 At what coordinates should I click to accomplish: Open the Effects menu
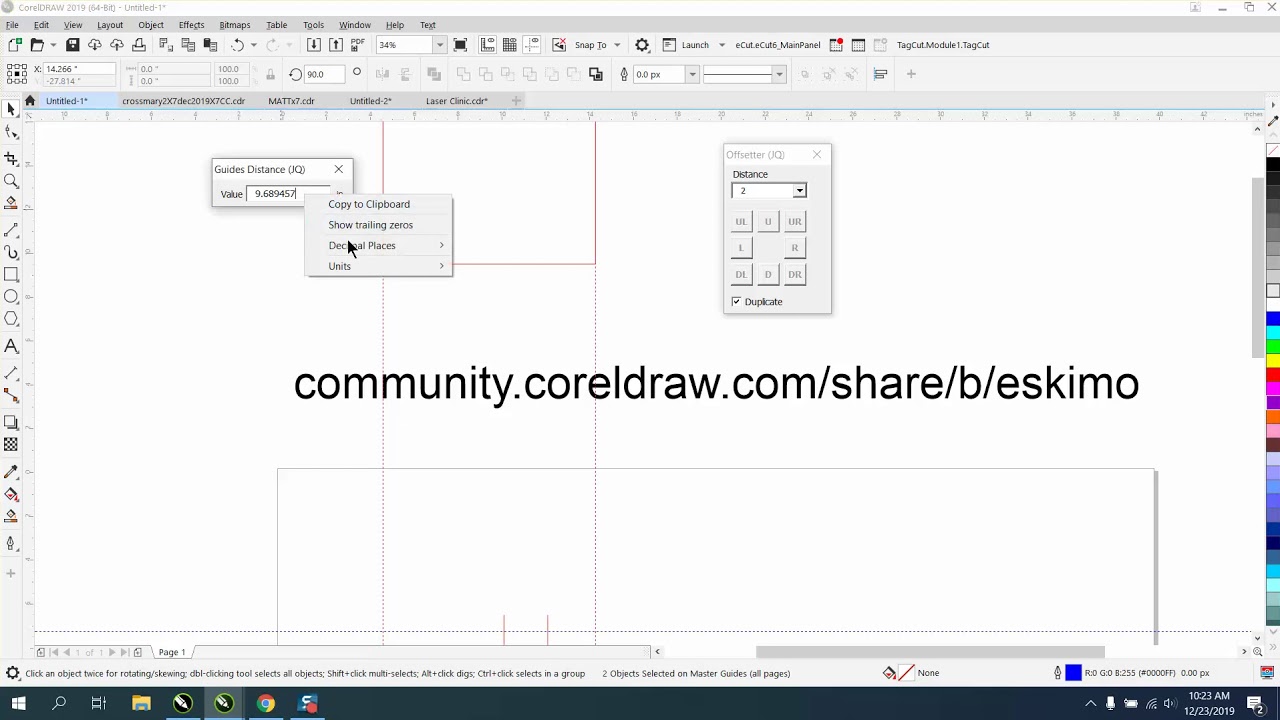191,25
